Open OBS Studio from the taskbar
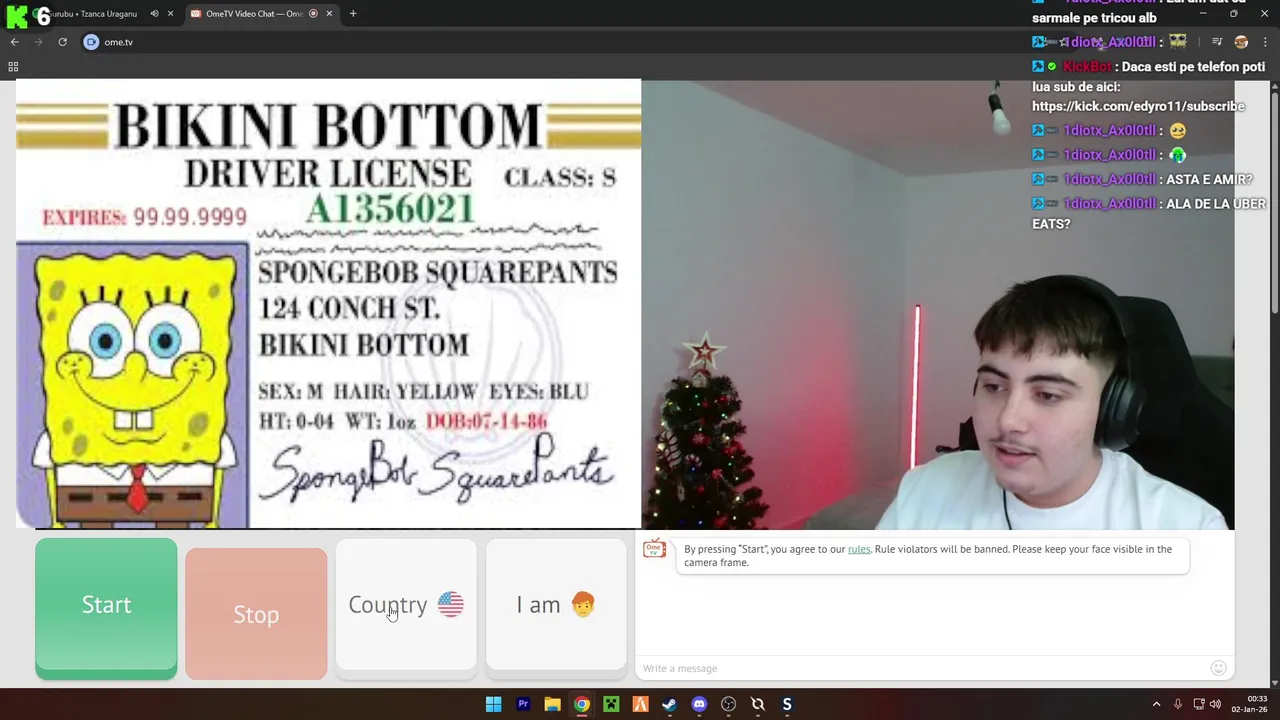The height and width of the screenshot is (720, 1280). (728, 704)
